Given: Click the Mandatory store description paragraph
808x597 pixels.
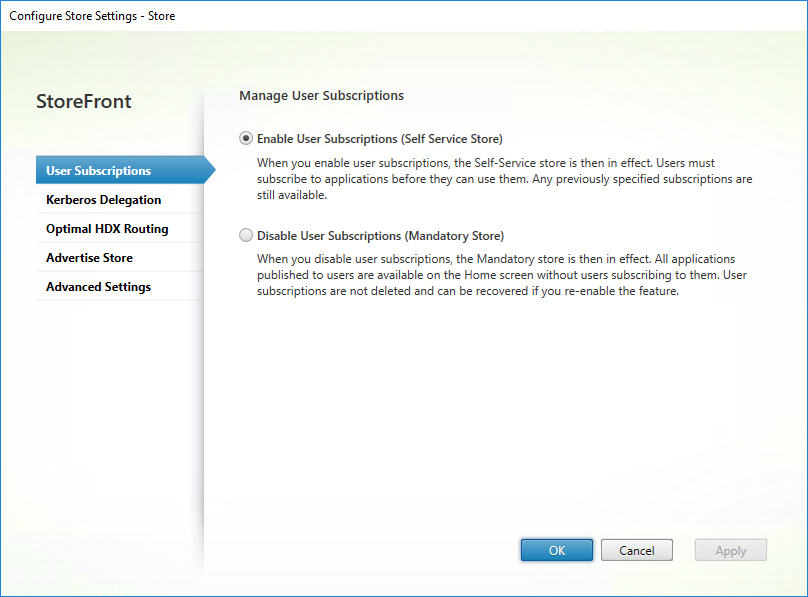Looking at the screenshot, I should (500, 275).
